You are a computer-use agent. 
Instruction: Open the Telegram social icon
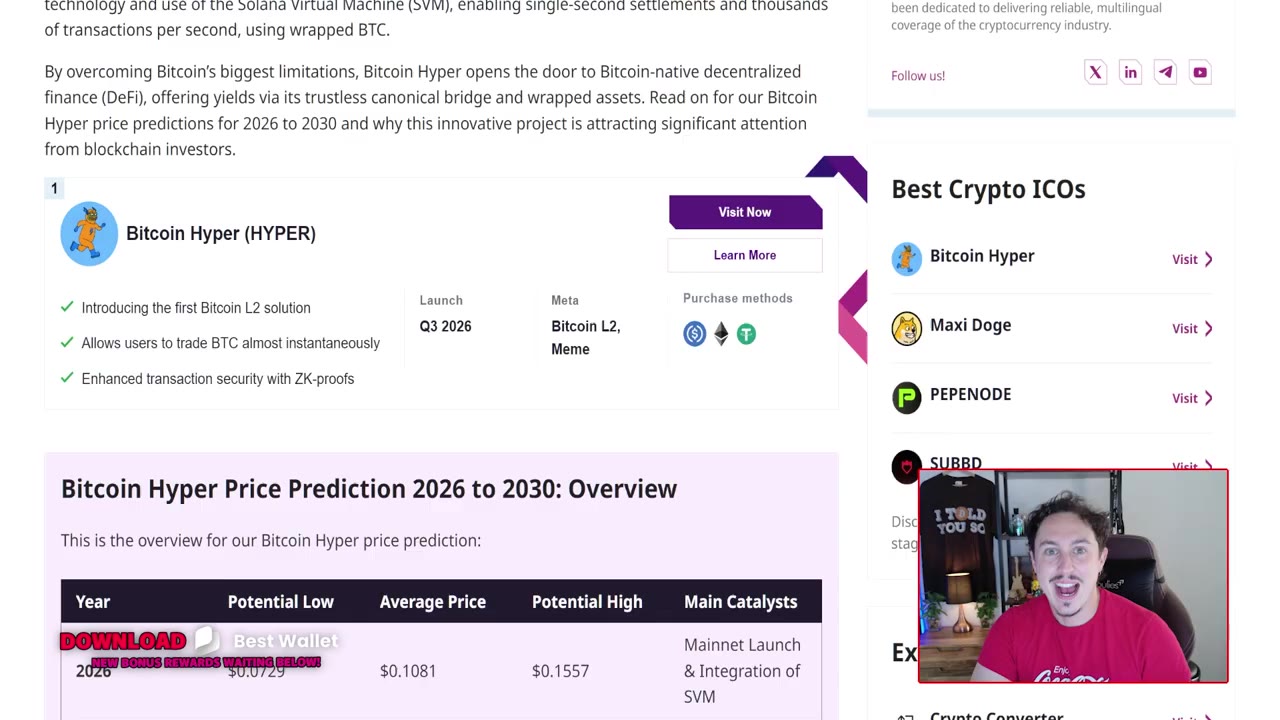(1165, 72)
